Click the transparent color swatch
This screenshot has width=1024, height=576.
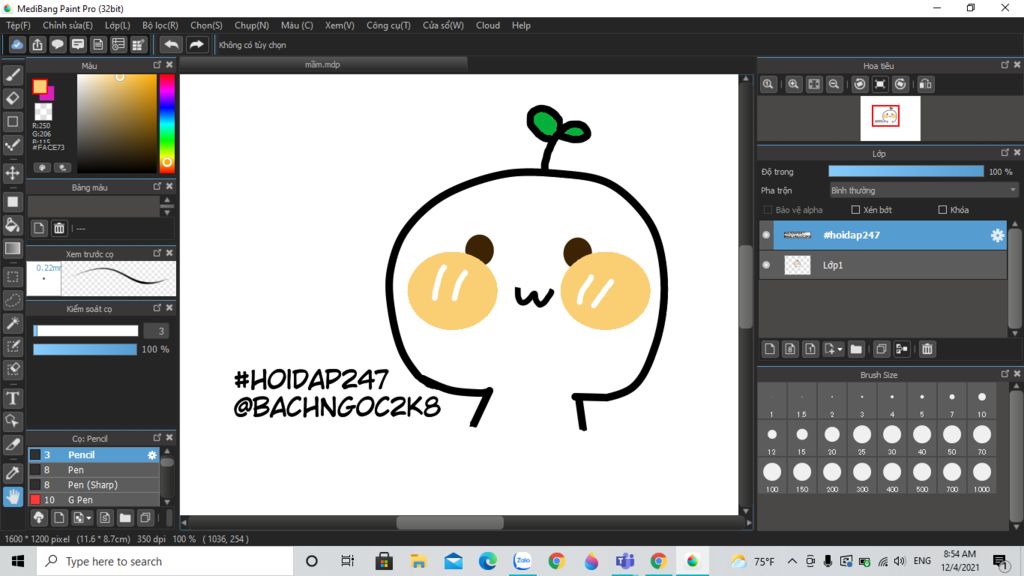[43, 112]
